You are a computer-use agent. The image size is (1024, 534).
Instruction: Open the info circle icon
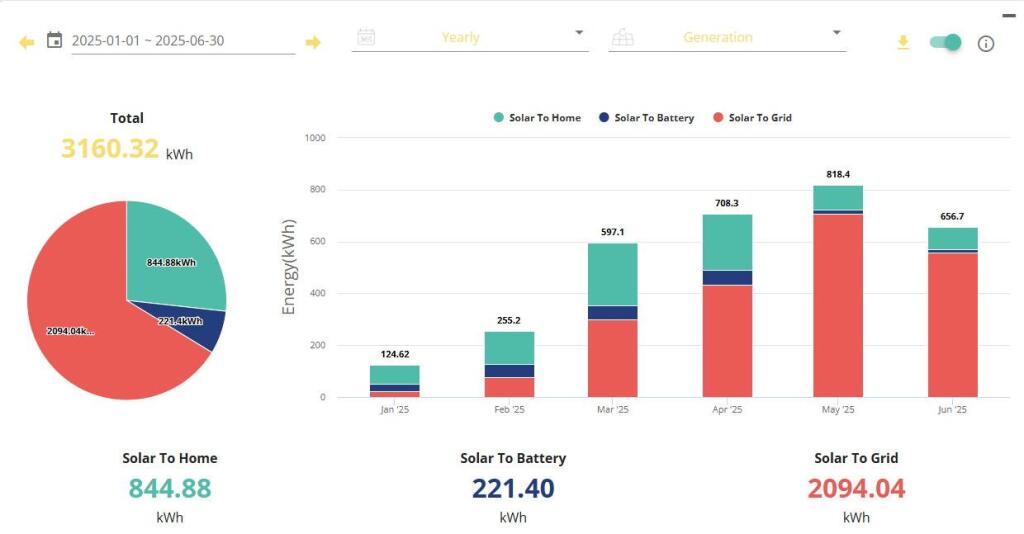[986, 43]
